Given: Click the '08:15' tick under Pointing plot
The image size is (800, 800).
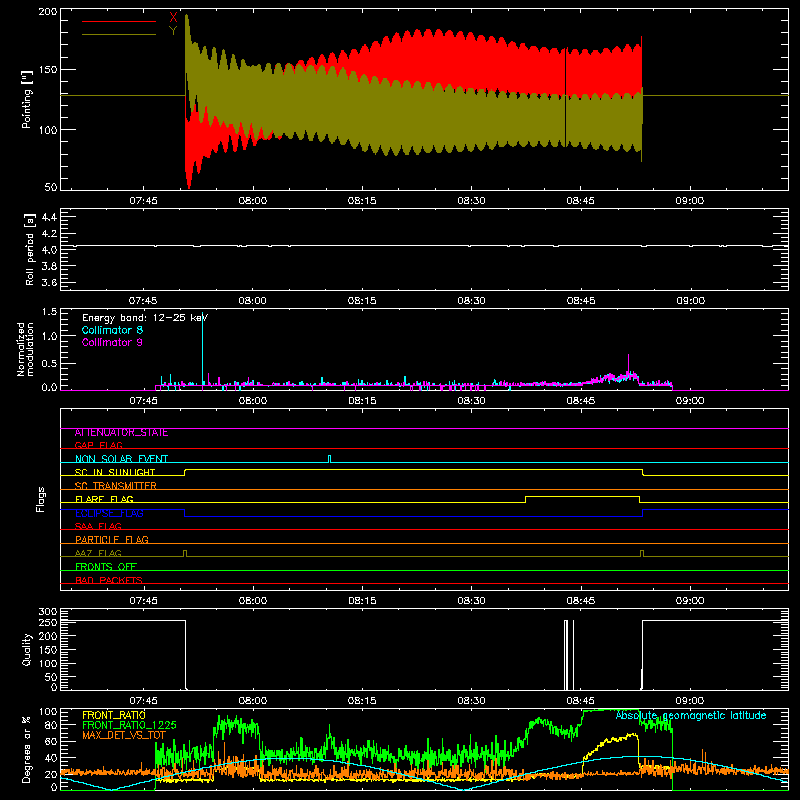Looking at the screenshot, I should pos(362,201).
